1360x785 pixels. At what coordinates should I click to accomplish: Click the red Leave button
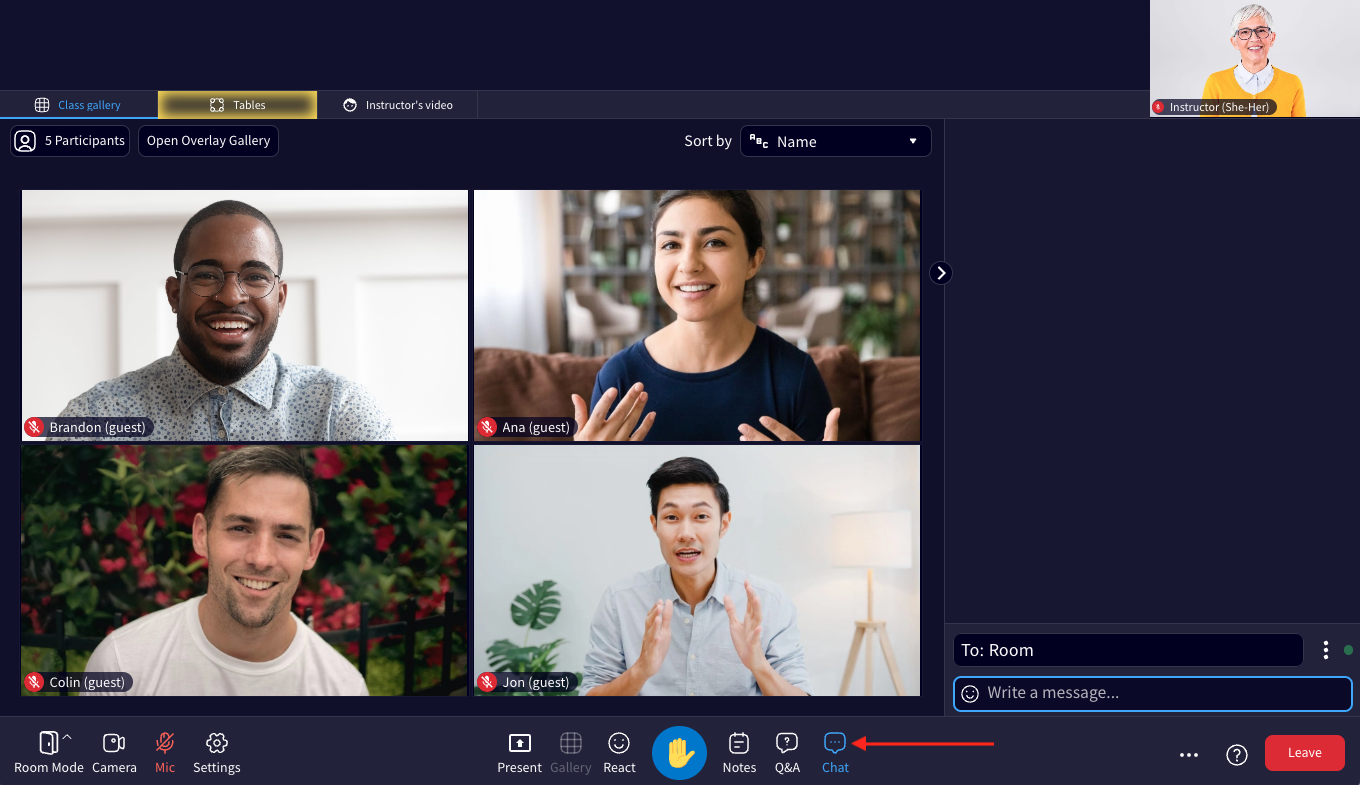1304,753
